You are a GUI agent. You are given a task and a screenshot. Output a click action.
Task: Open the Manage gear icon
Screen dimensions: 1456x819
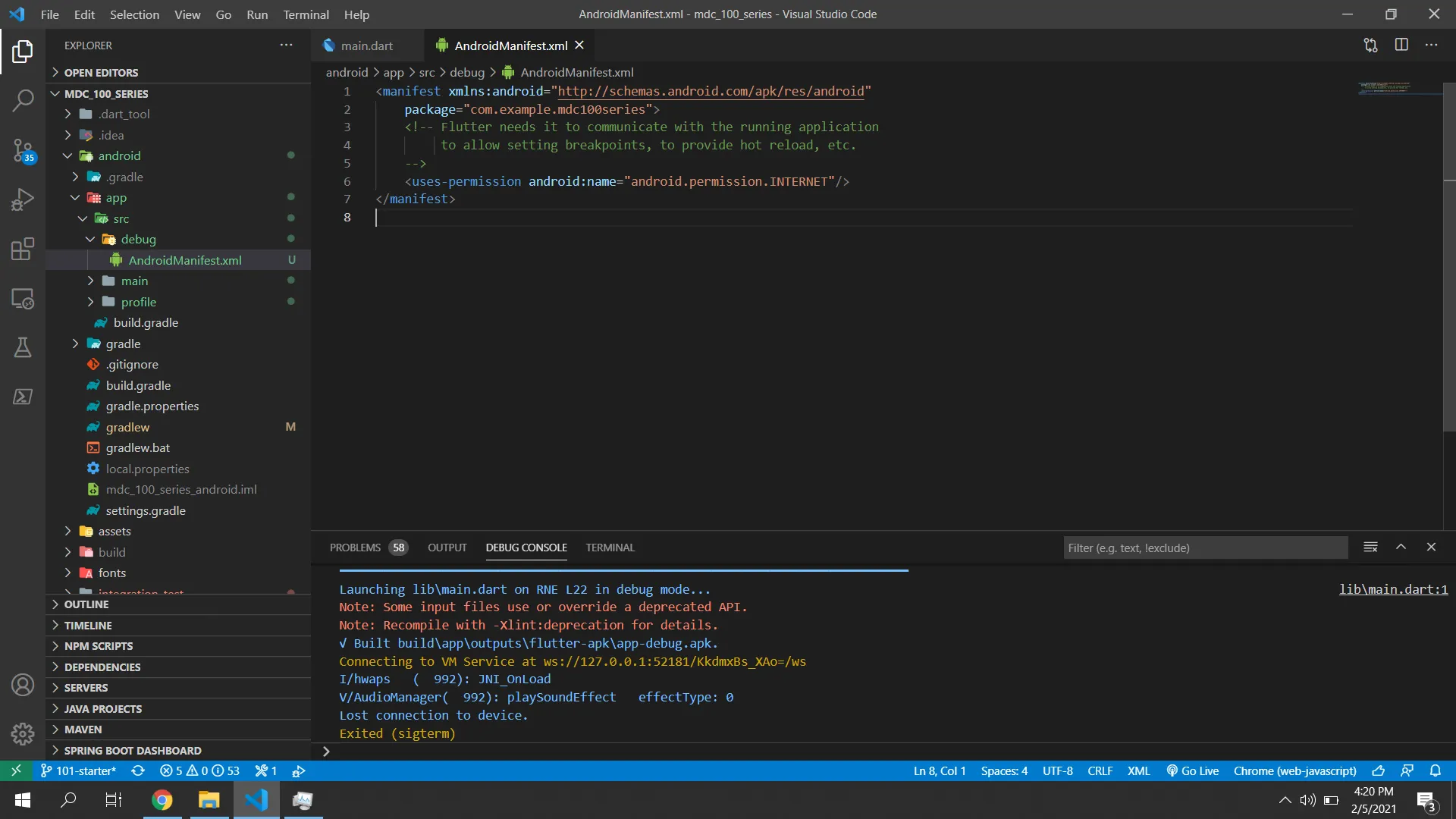tap(23, 733)
